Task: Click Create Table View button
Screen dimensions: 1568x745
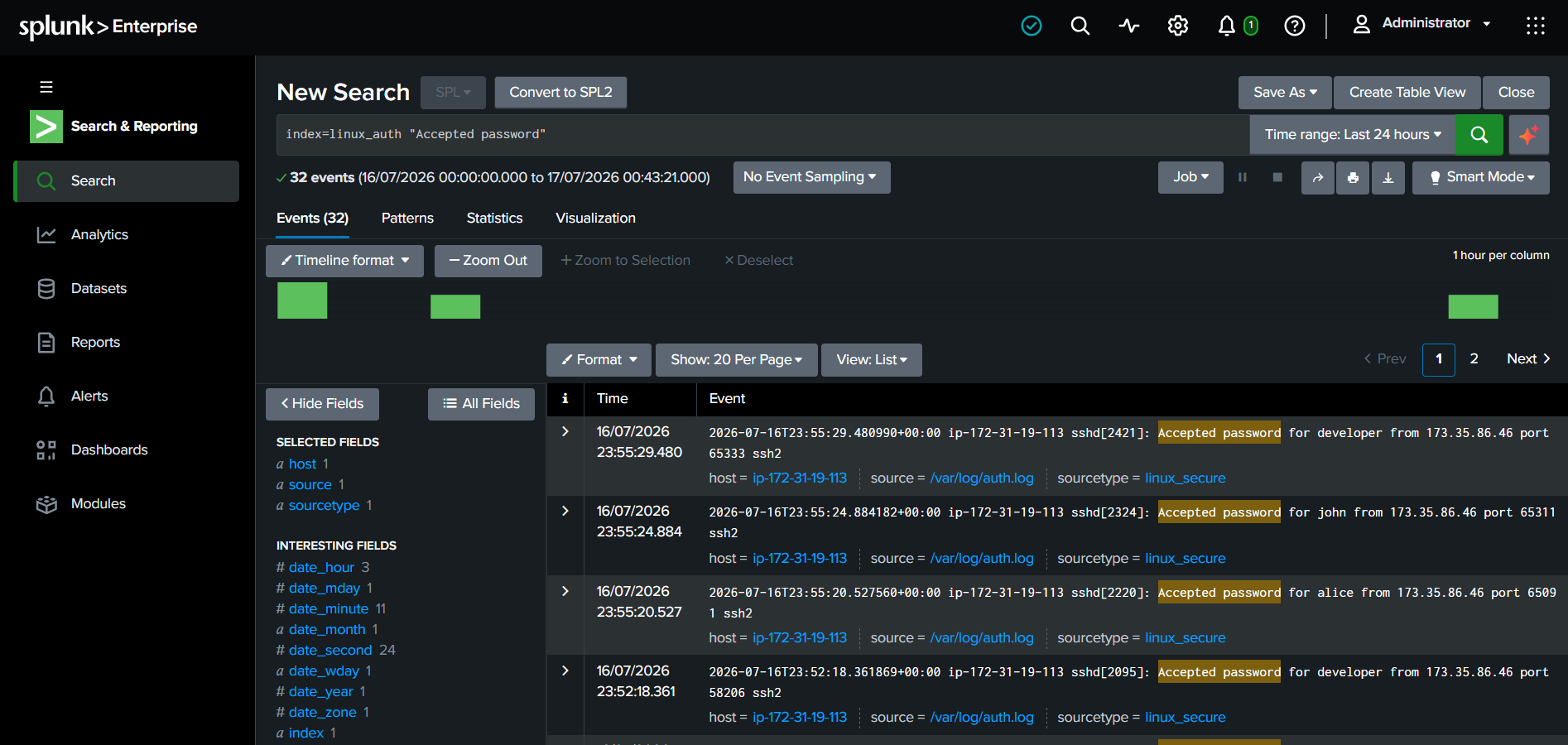Action: pyautogui.click(x=1407, y=93)
